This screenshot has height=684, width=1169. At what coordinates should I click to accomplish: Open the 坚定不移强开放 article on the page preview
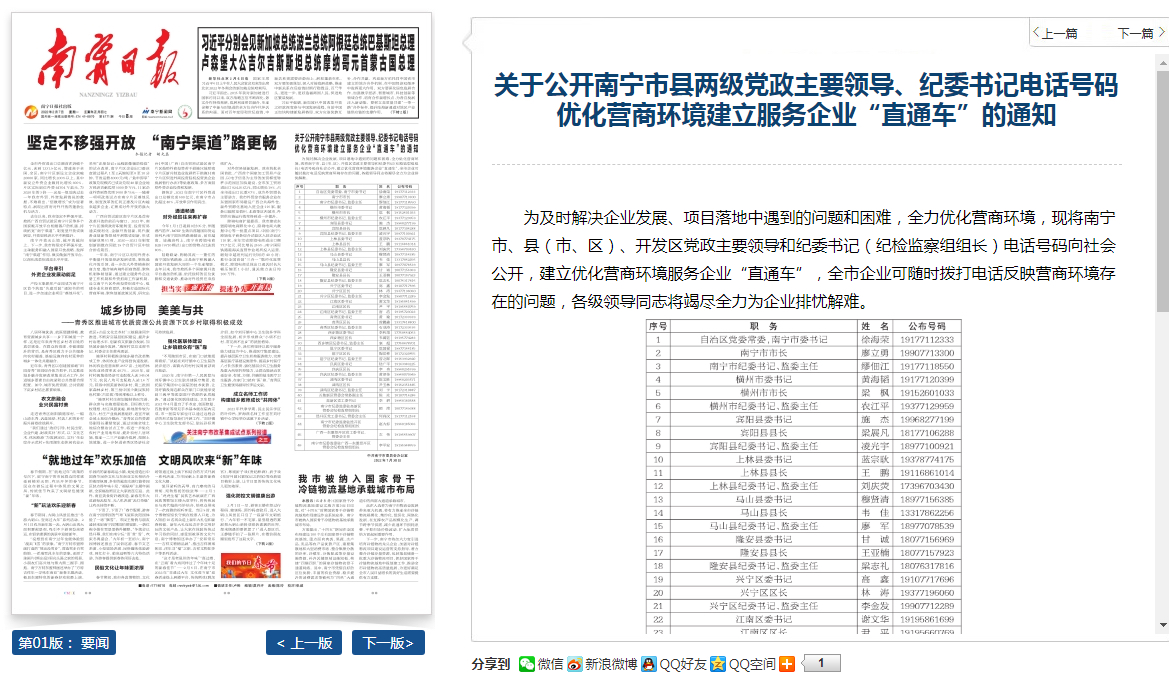coord(152,142)
